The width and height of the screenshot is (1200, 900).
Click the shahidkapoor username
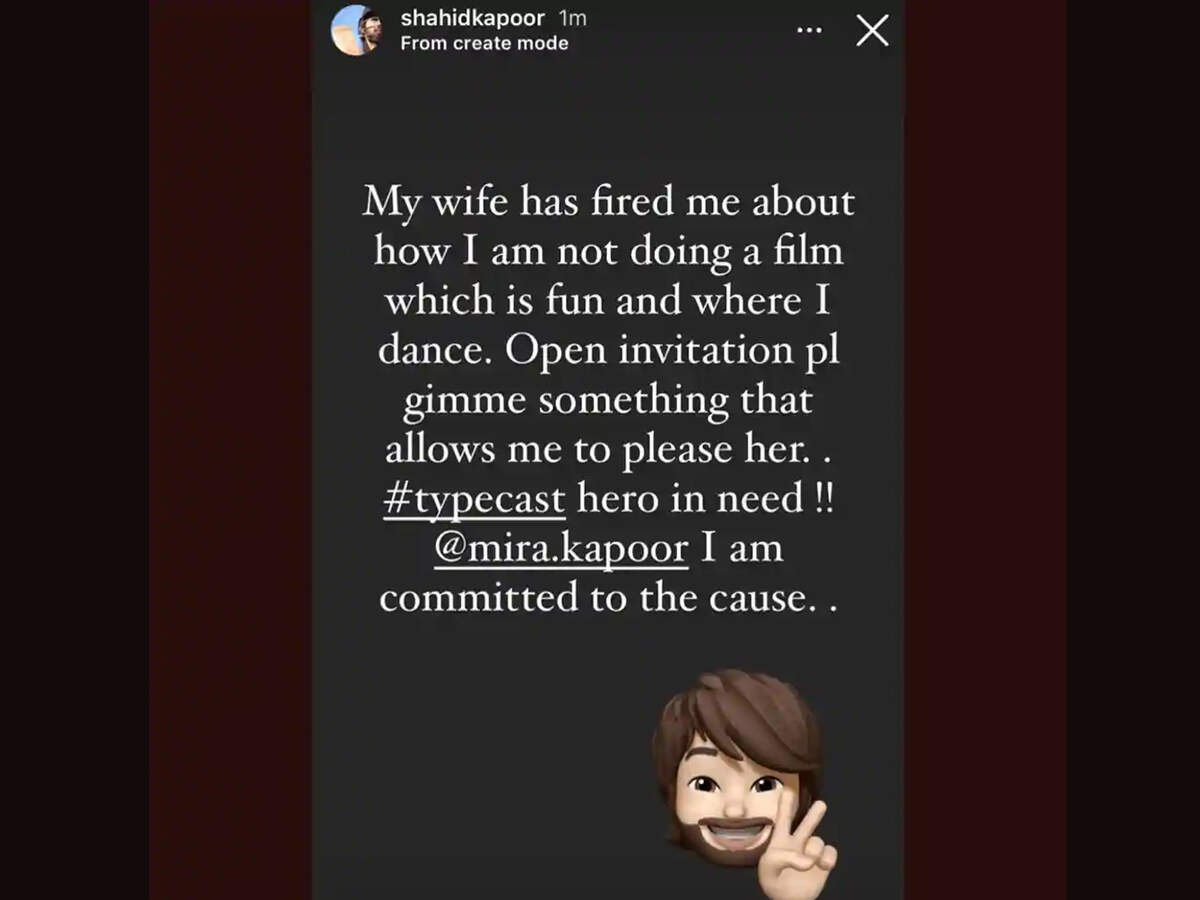pos(472,18)
